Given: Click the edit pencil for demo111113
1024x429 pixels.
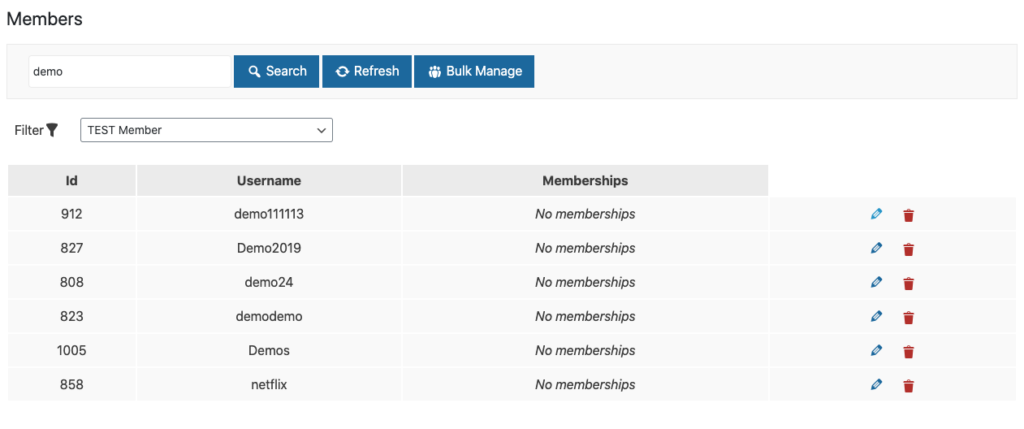Looking at the screenshot, I should (x=876, y=214).
